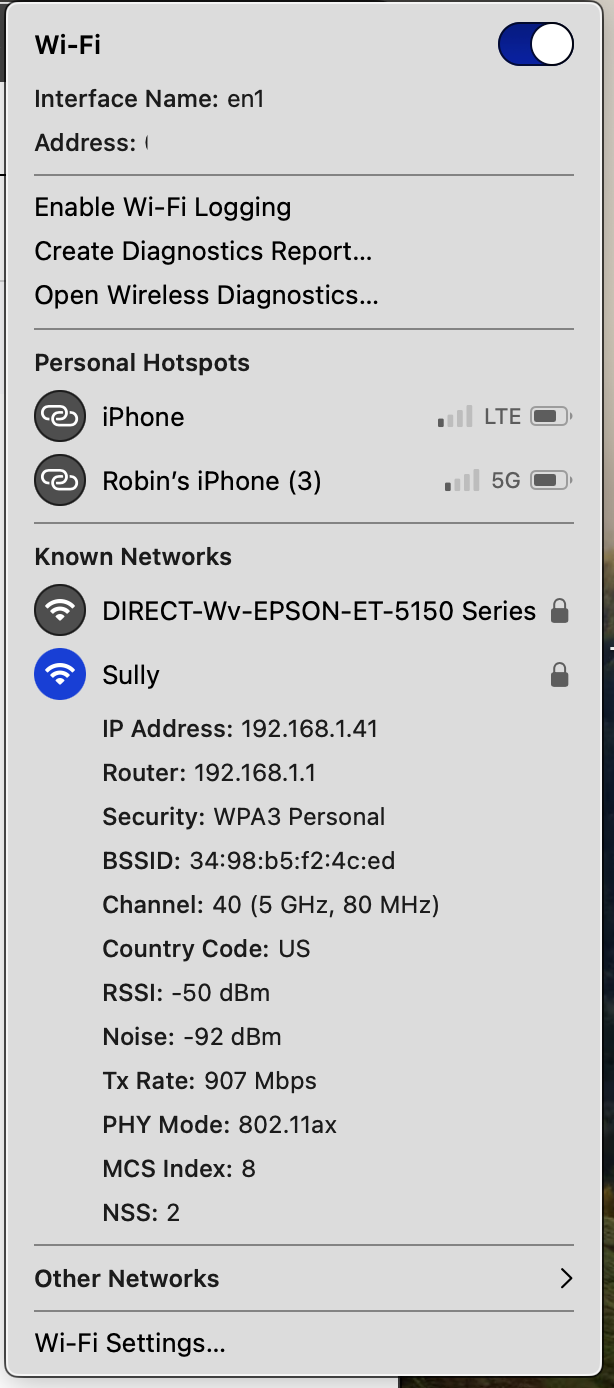Click Robin's iPhone (3) hotspot icon
Viewport: 614px width, 1388px height.
pos(60,481)
